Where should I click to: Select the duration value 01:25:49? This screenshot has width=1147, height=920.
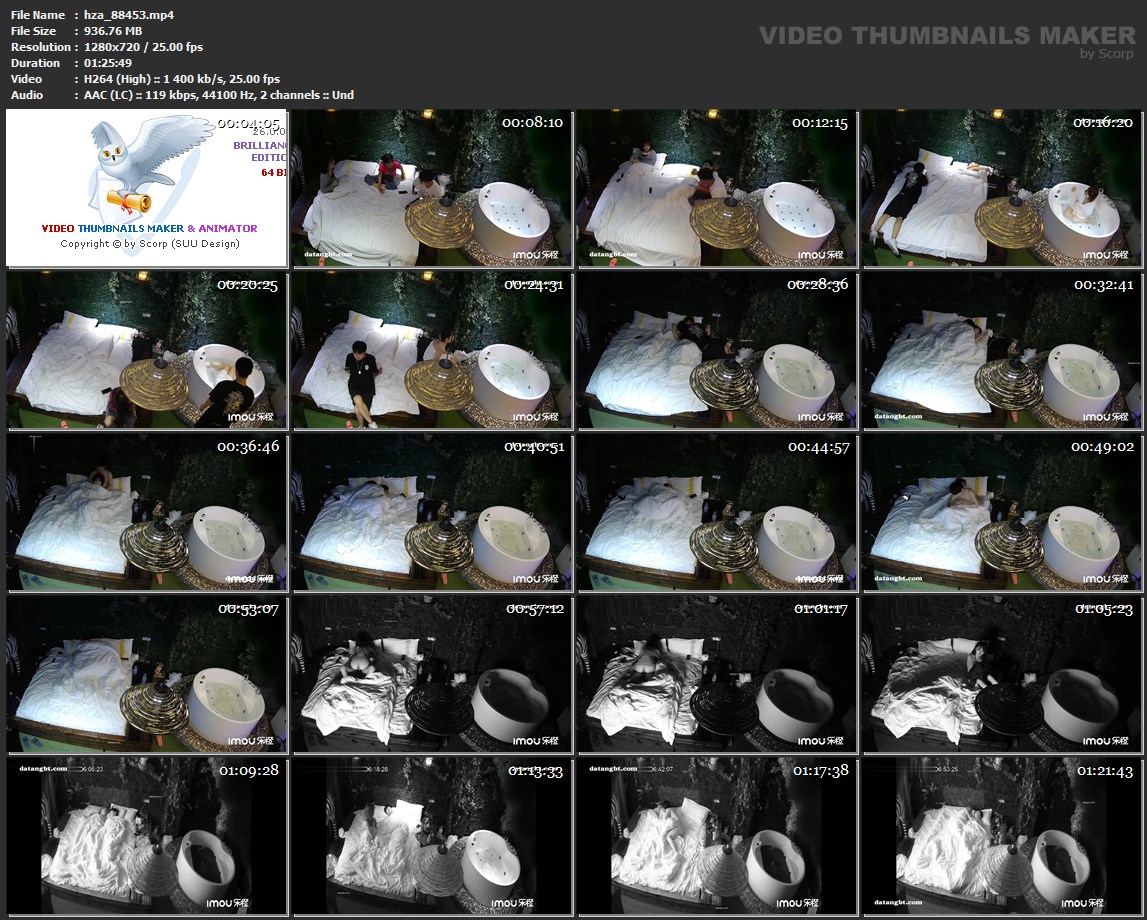[108, 63]
